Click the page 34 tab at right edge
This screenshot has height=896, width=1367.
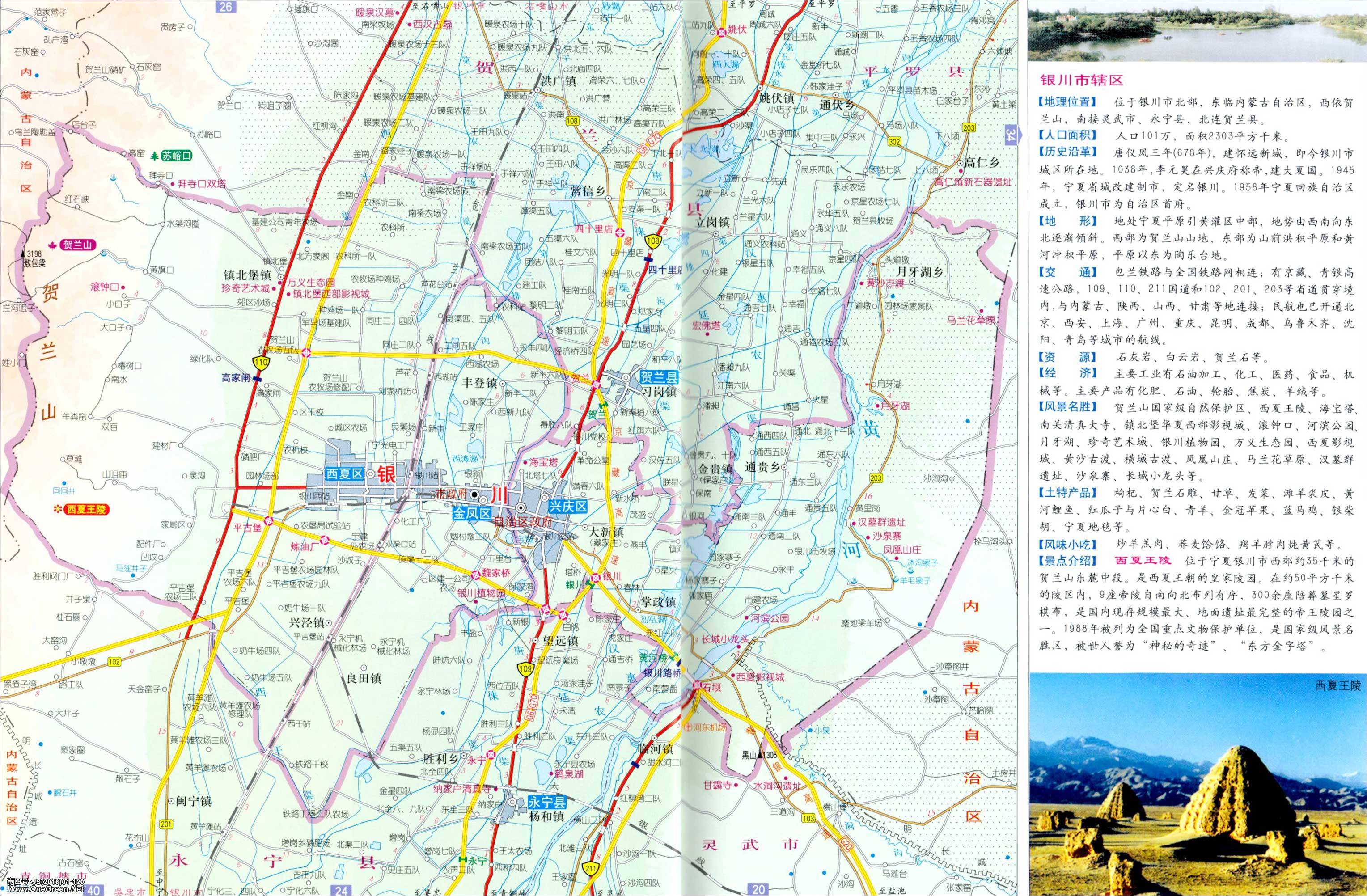[x=1010, y=135]
